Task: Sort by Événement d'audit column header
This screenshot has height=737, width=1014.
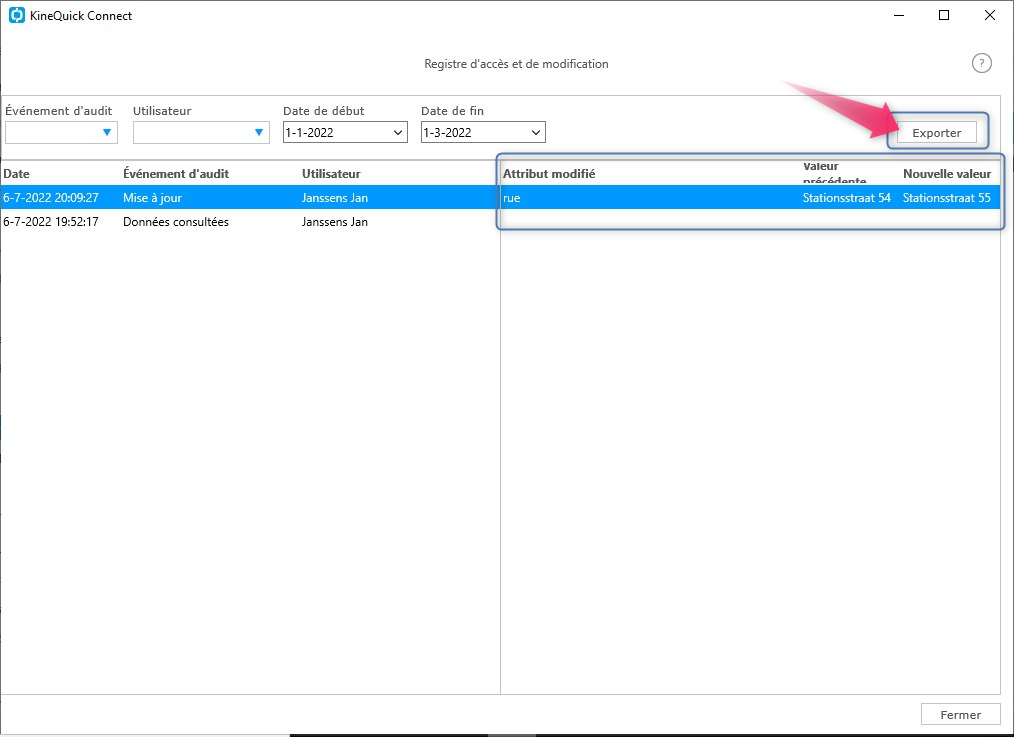Action: point(176,174)
